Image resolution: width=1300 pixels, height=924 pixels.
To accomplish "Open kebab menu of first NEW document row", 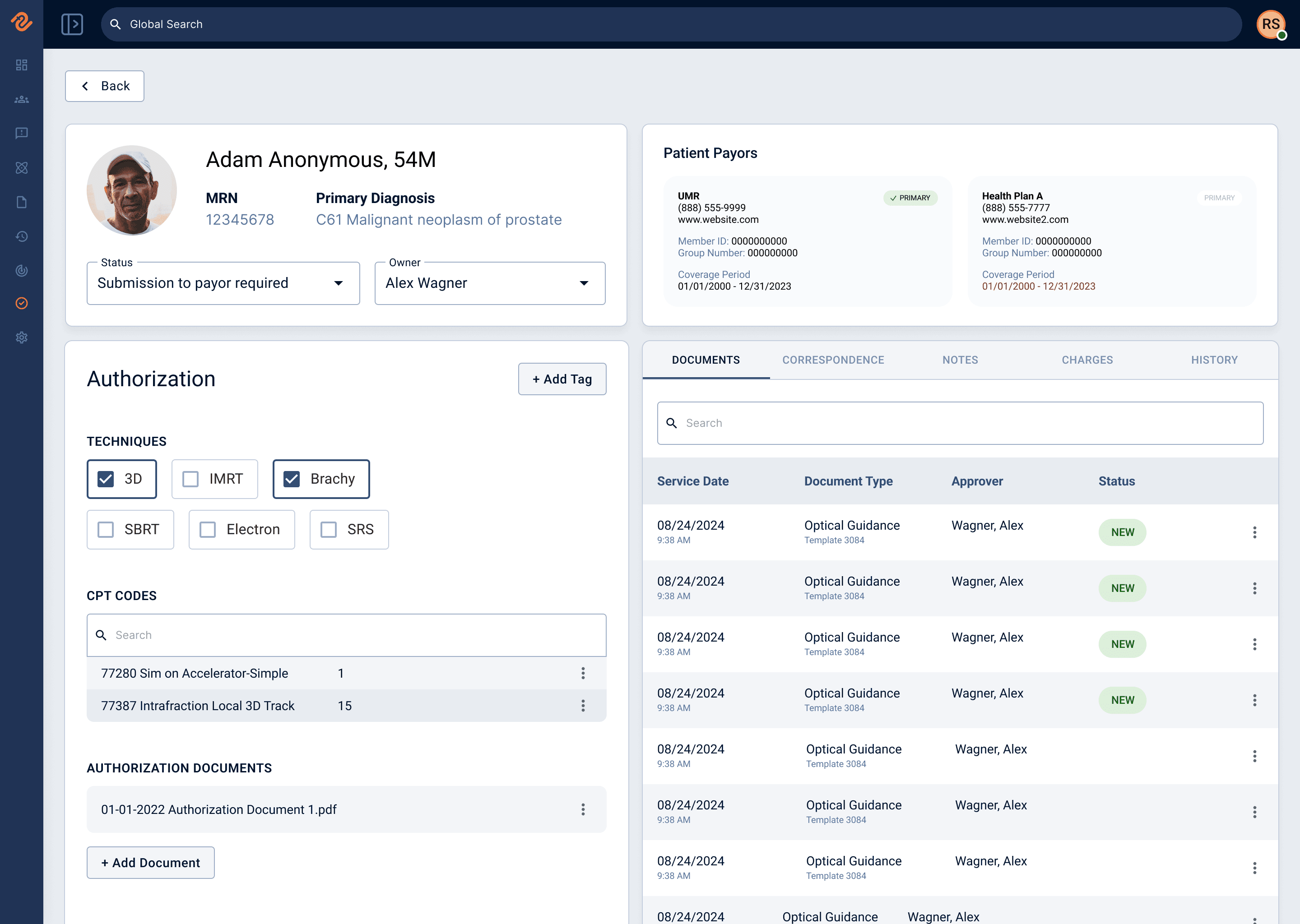I will (x=1254, y=532).
